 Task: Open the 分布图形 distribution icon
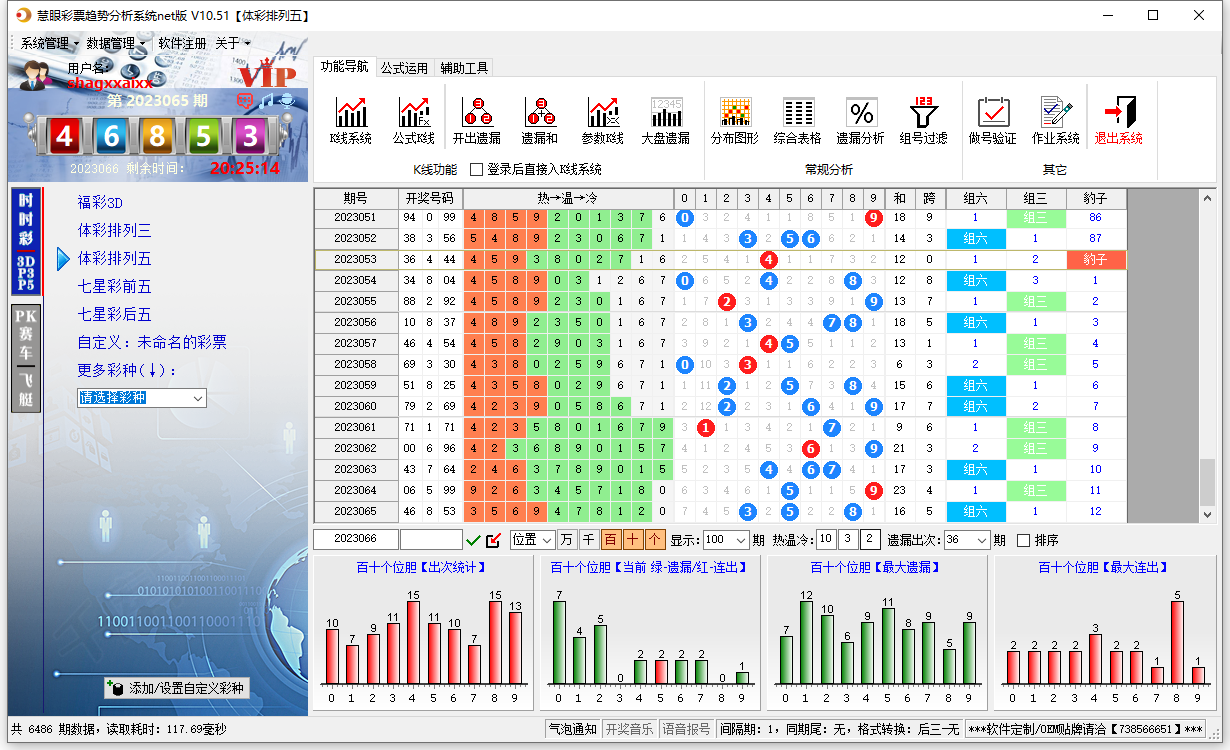pyautogui.click(x=735, y=120)
